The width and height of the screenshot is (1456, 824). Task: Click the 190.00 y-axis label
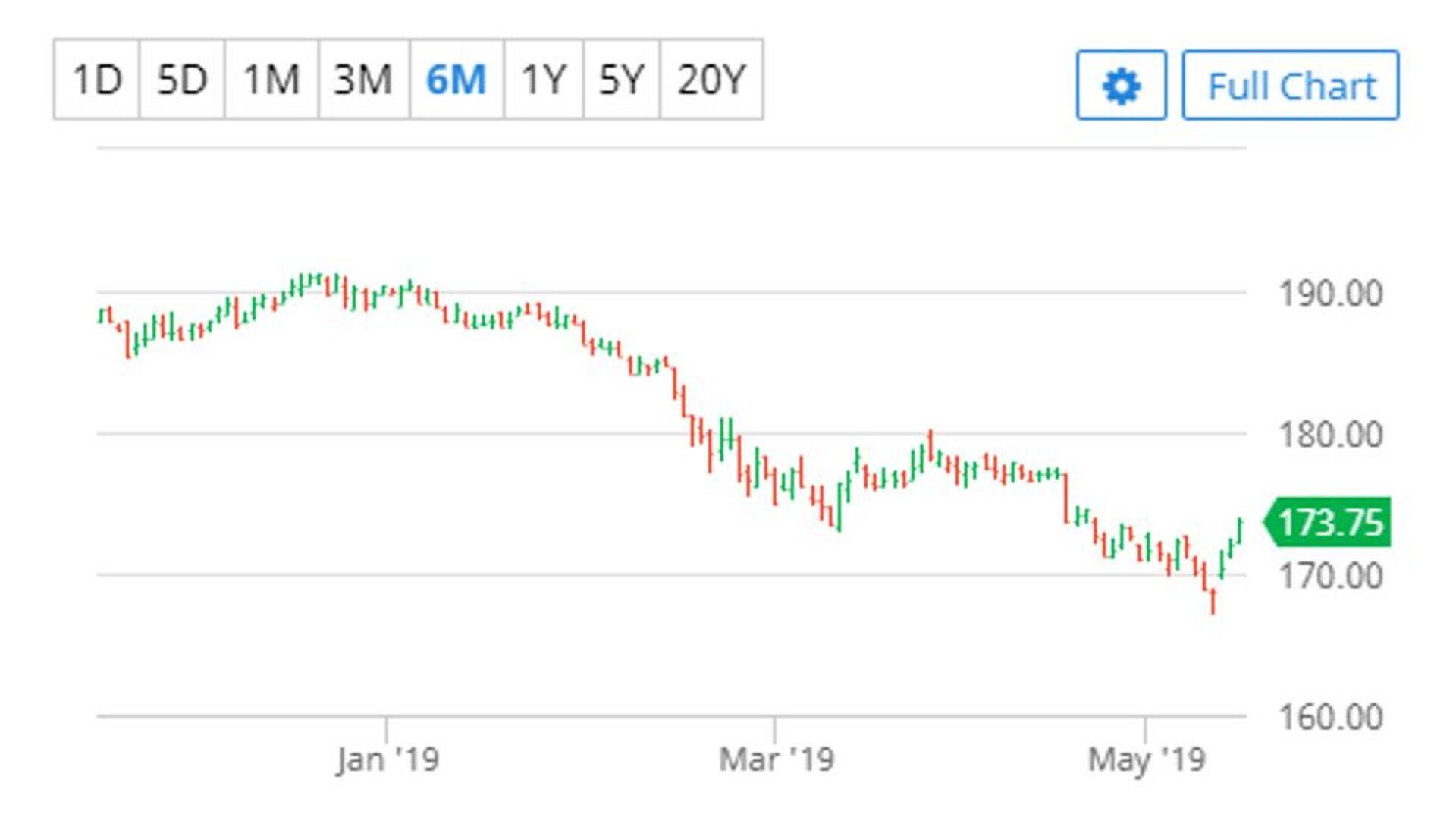(x=1331, y=294)
